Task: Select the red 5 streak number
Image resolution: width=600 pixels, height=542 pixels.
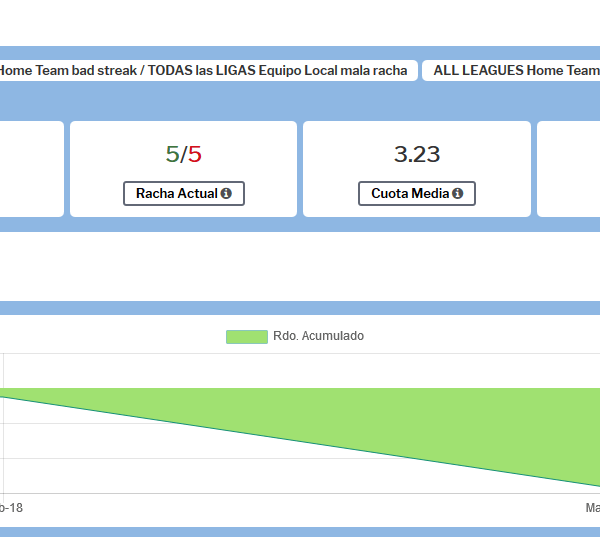Action: (x=195, y=154)
